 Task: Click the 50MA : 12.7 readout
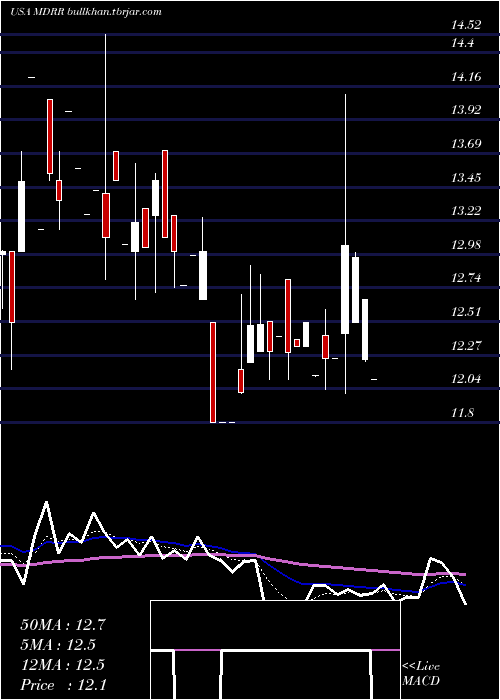[63, 625]
